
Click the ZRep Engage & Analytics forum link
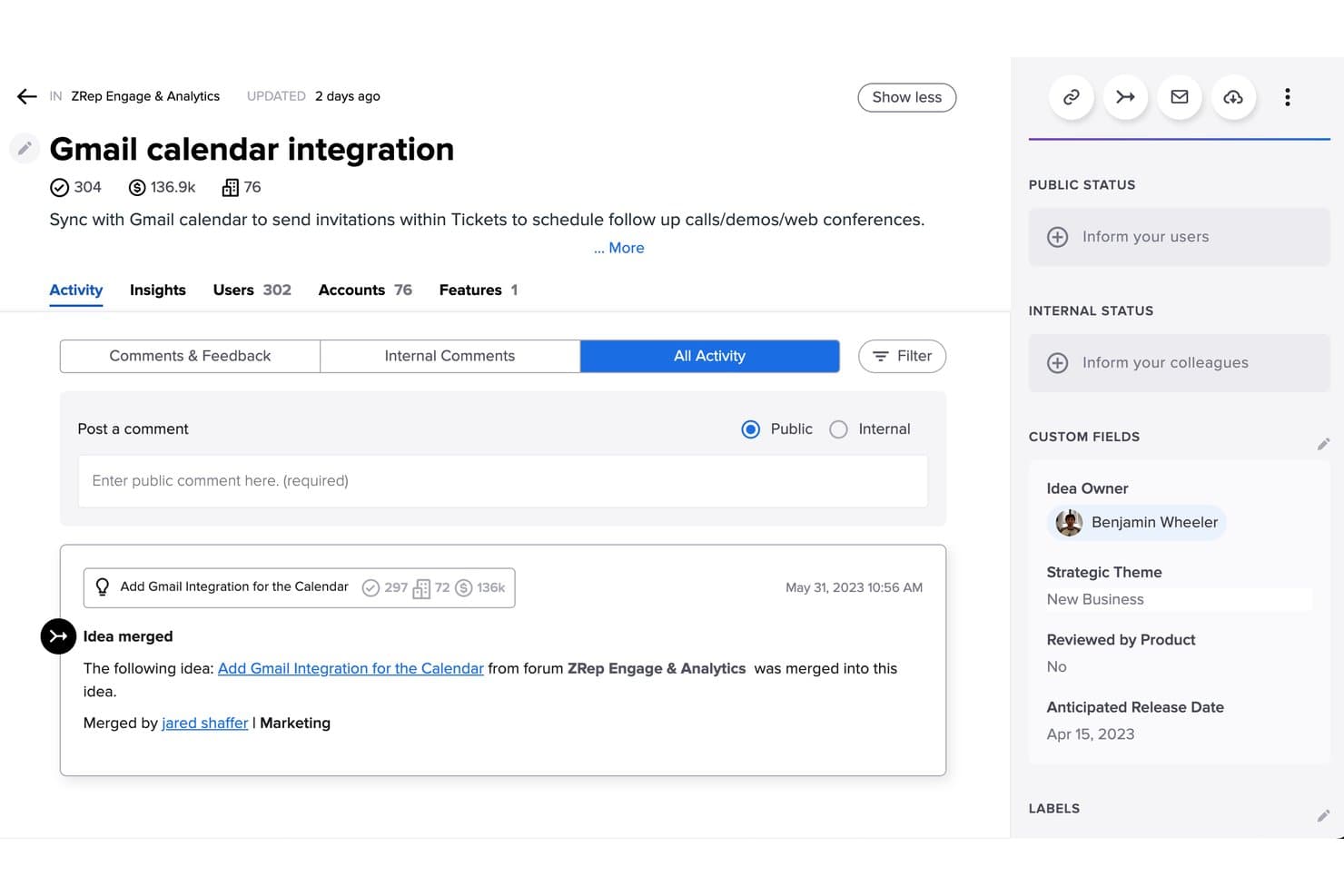145,96
